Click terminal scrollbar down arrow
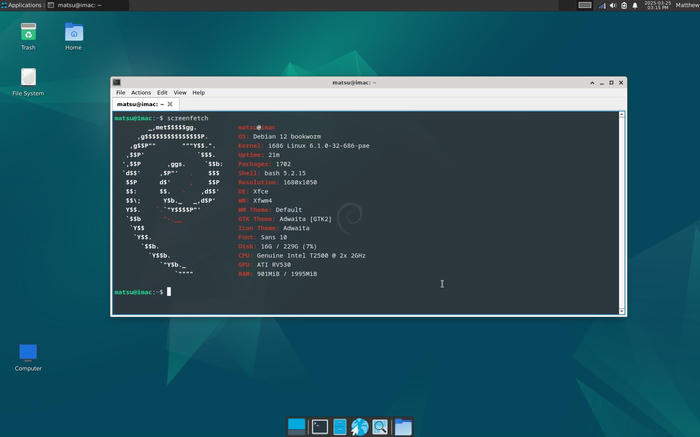The image size is (700, 437). [x=621, y=311]
